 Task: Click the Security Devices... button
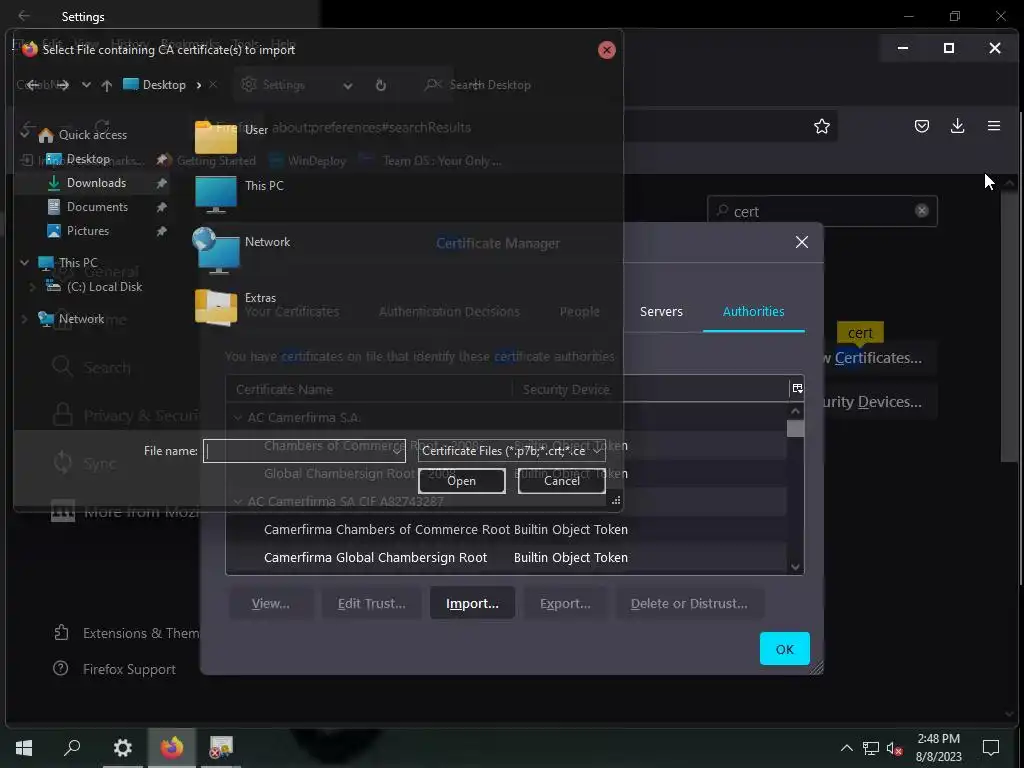tap(878, 402)
